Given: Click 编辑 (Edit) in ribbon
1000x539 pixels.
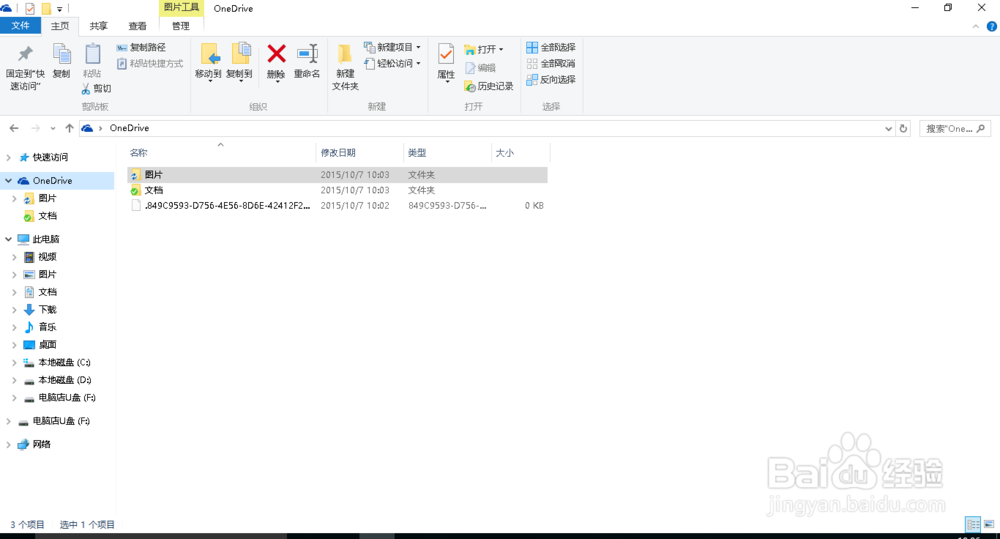Looking at the screenshot, I should coord(480,68).
